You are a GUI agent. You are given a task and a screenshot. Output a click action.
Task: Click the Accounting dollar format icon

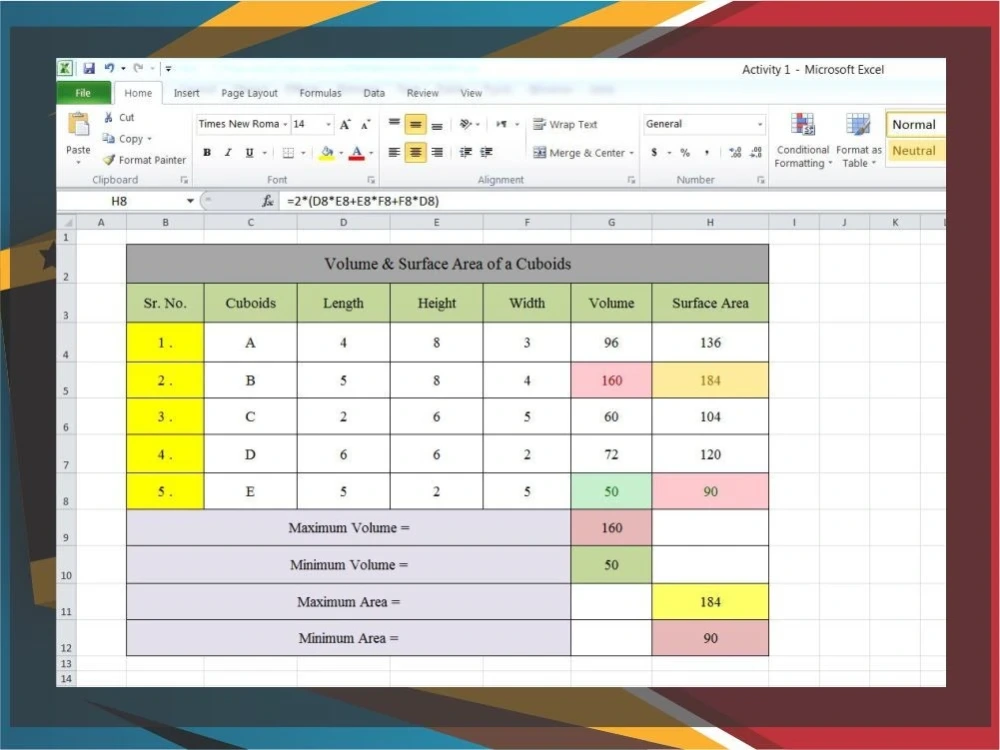point(654,152)
